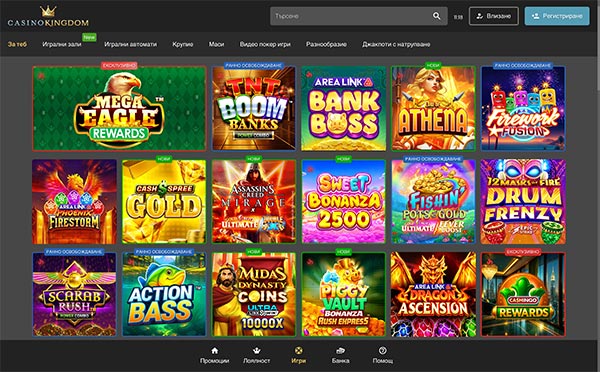Click the page vertical scrollbar
Screen dimensions: 600x372
(598, 46)
